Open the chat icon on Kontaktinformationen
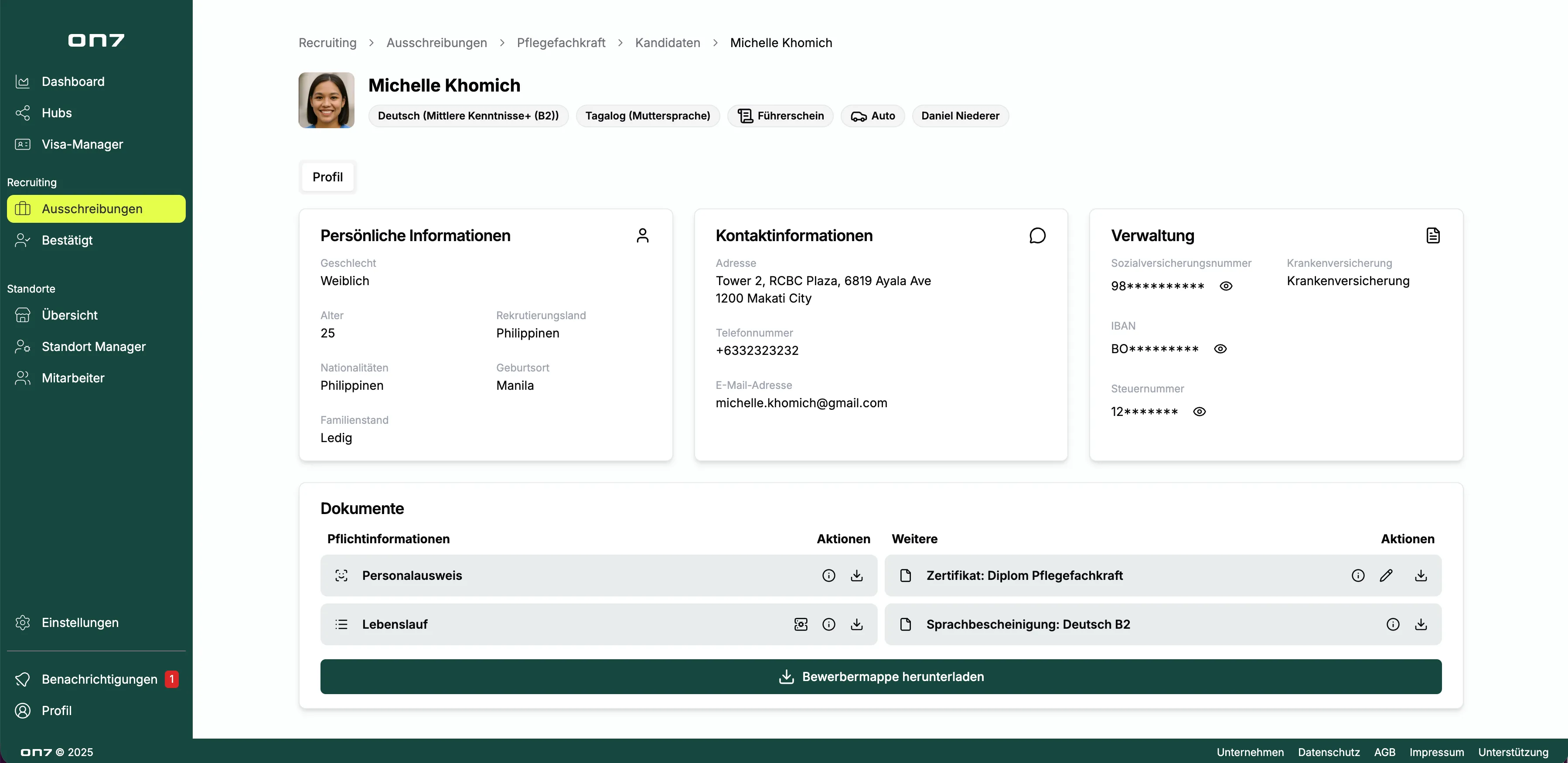The image size is (1568, 763). [x=1037, y=235]
